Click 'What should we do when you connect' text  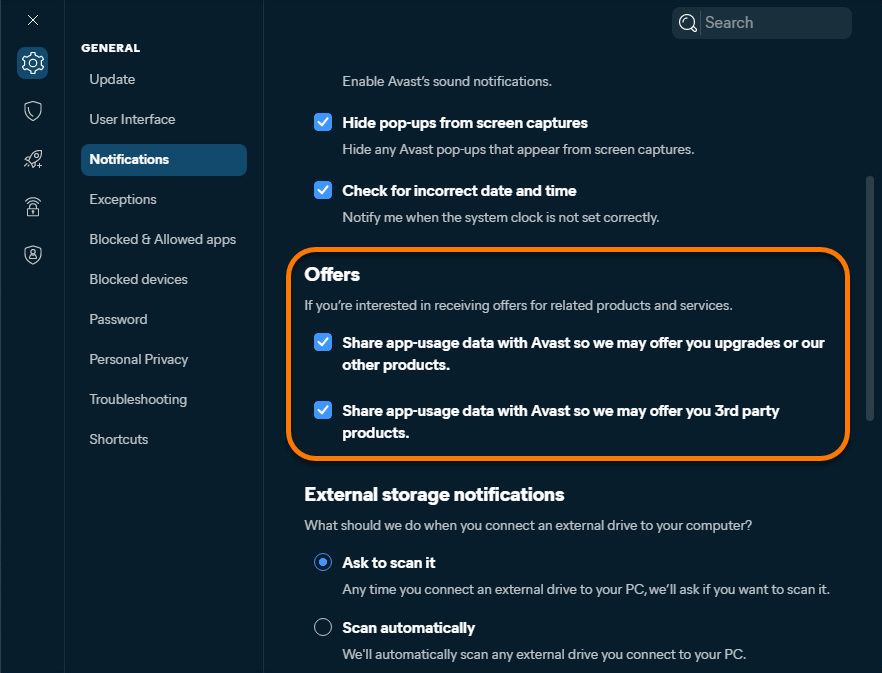(528, 526)
